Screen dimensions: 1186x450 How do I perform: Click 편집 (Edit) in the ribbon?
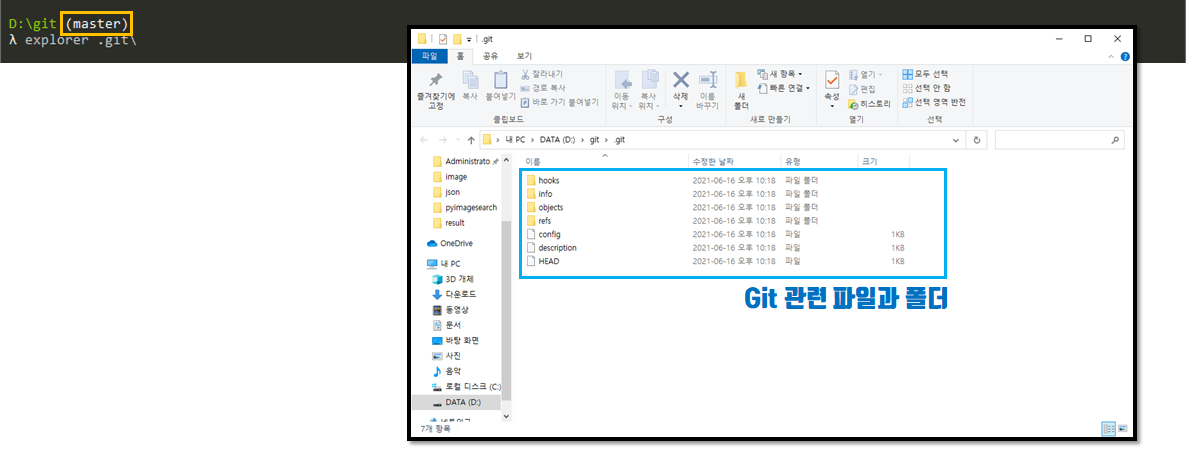click(x=862, y=89)
